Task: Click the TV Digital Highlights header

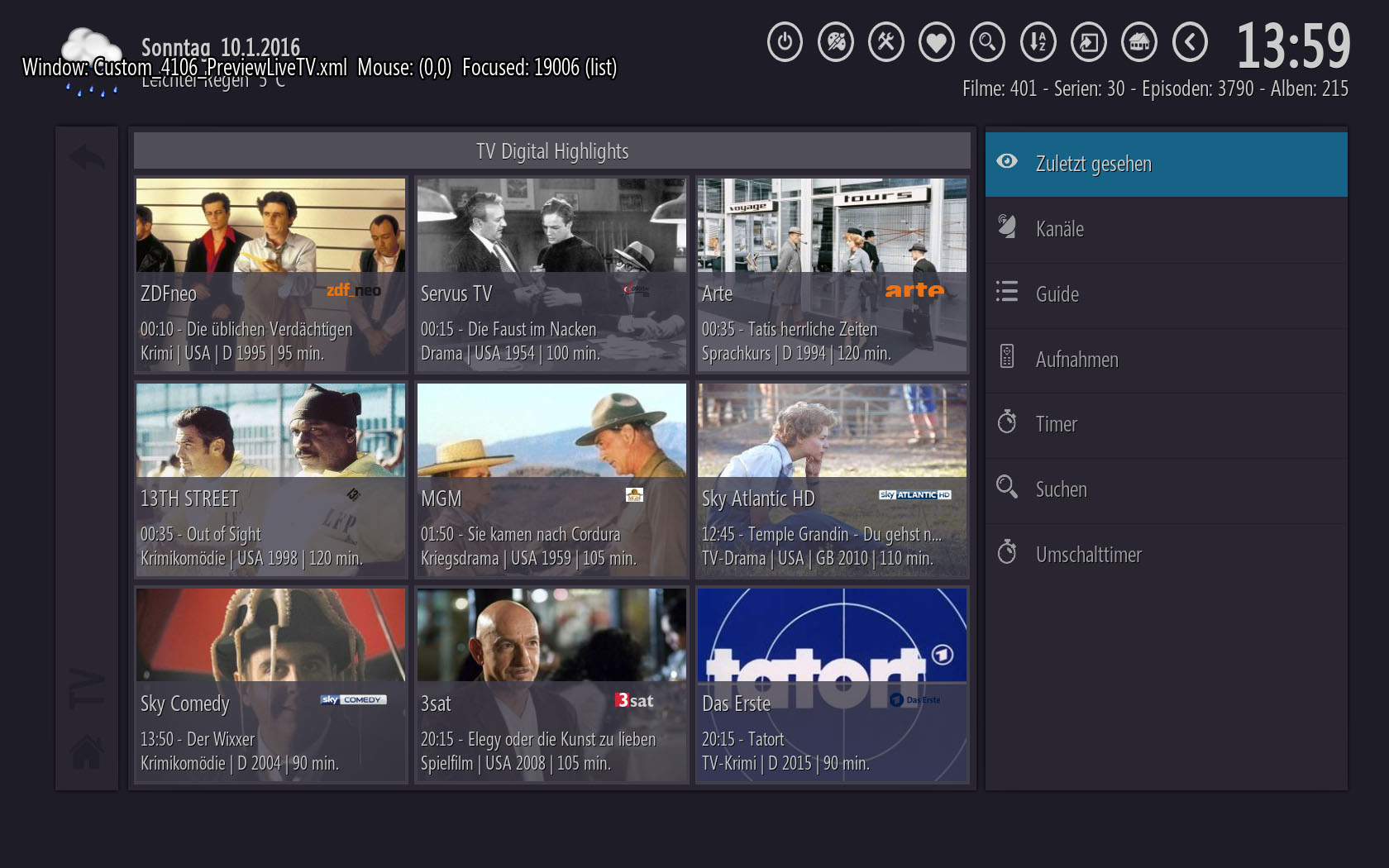Action: tap(552, 151)
